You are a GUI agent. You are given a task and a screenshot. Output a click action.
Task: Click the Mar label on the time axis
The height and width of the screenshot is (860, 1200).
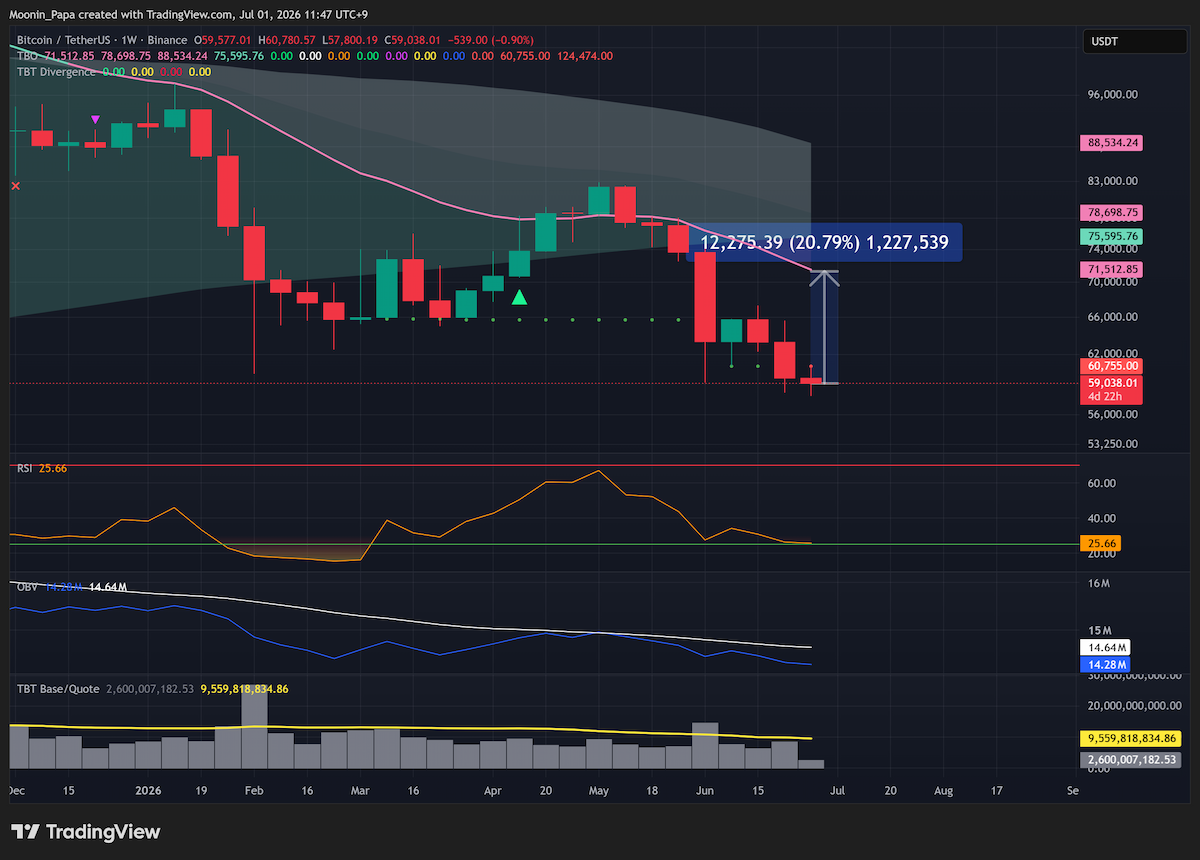[360, 790]
